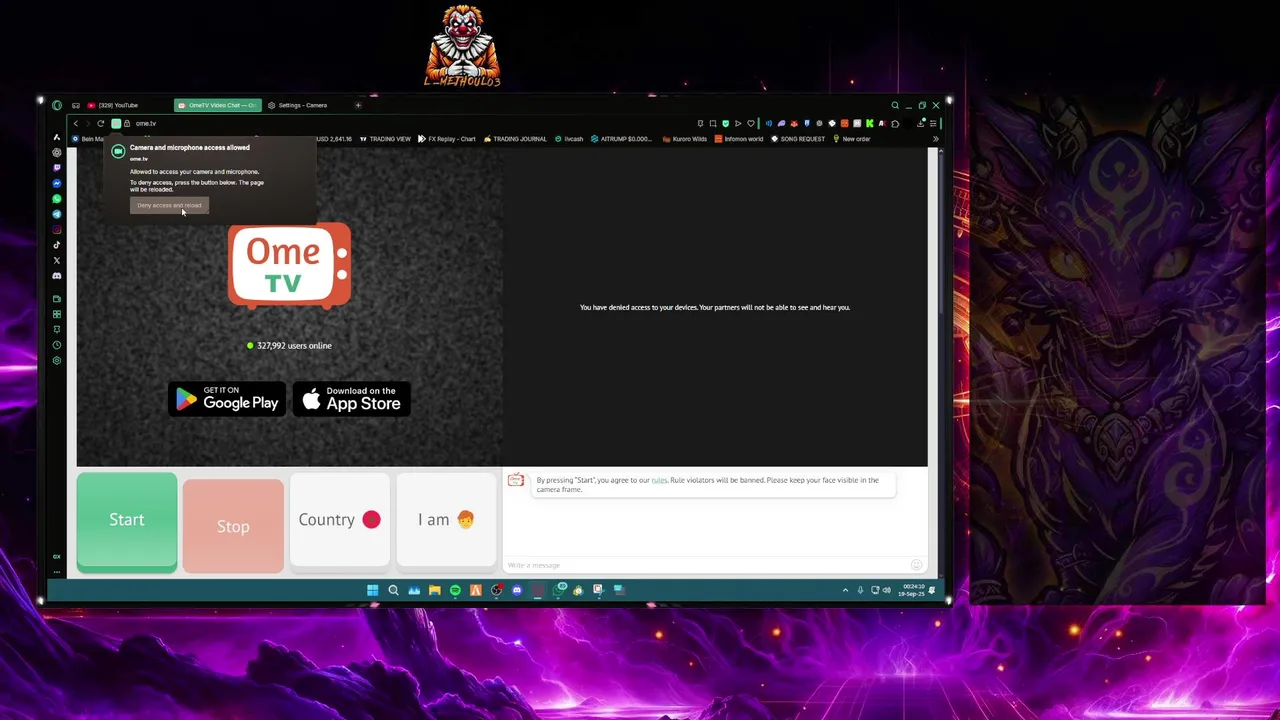Open Instagram from the browser sidebar
1280x720 pixels.
[56, 229]
